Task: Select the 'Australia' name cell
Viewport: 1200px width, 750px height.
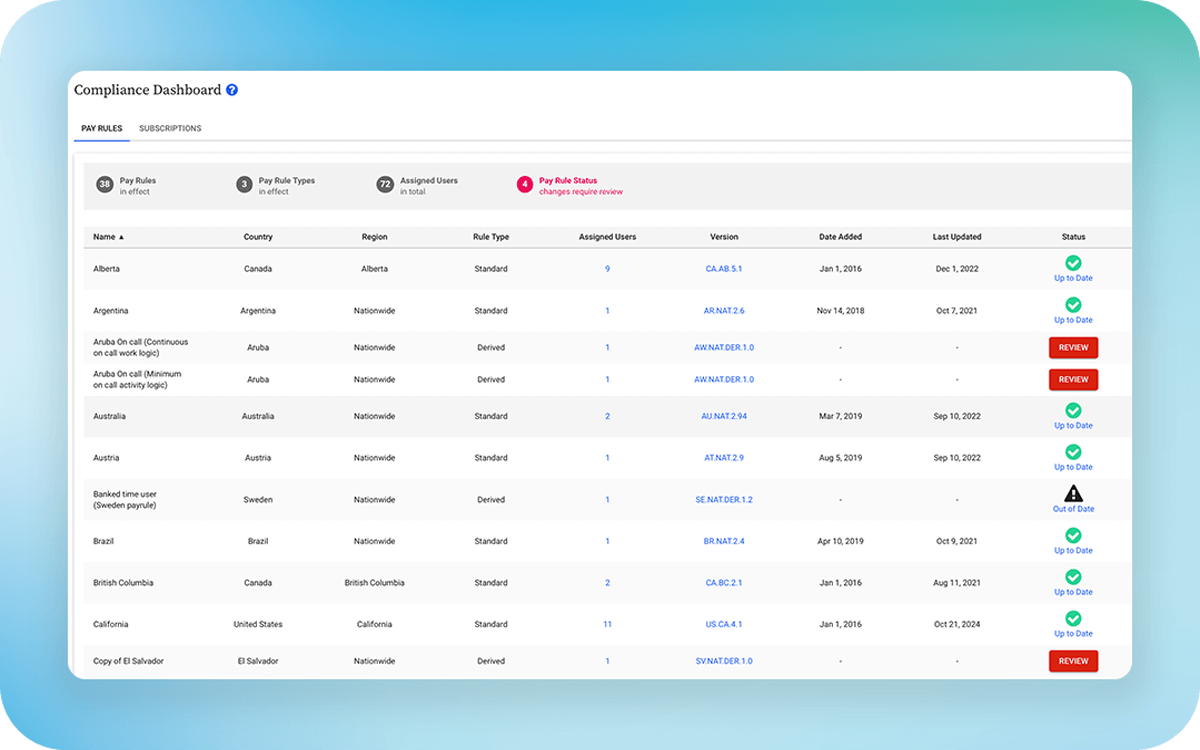Action: [110, 416]
